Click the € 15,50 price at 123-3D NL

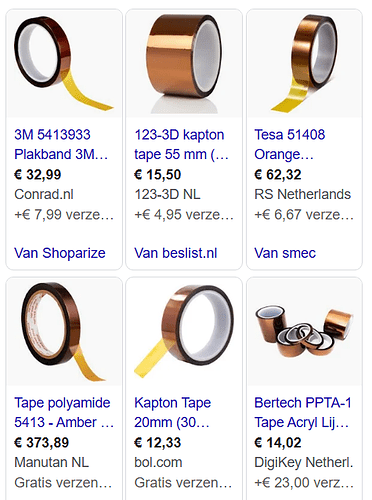(158, 175)
